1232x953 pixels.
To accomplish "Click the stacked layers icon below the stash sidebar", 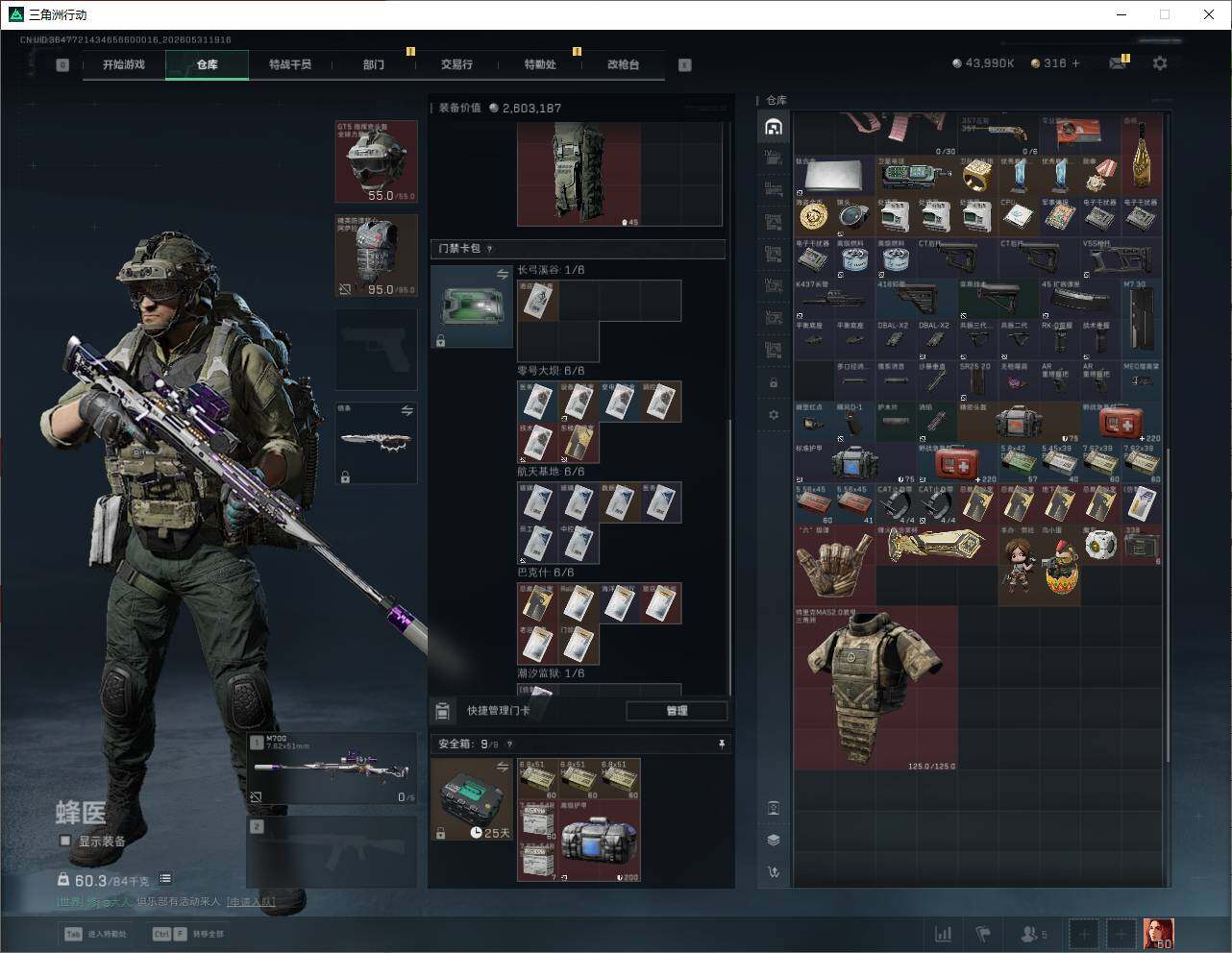I will point(774,840).
